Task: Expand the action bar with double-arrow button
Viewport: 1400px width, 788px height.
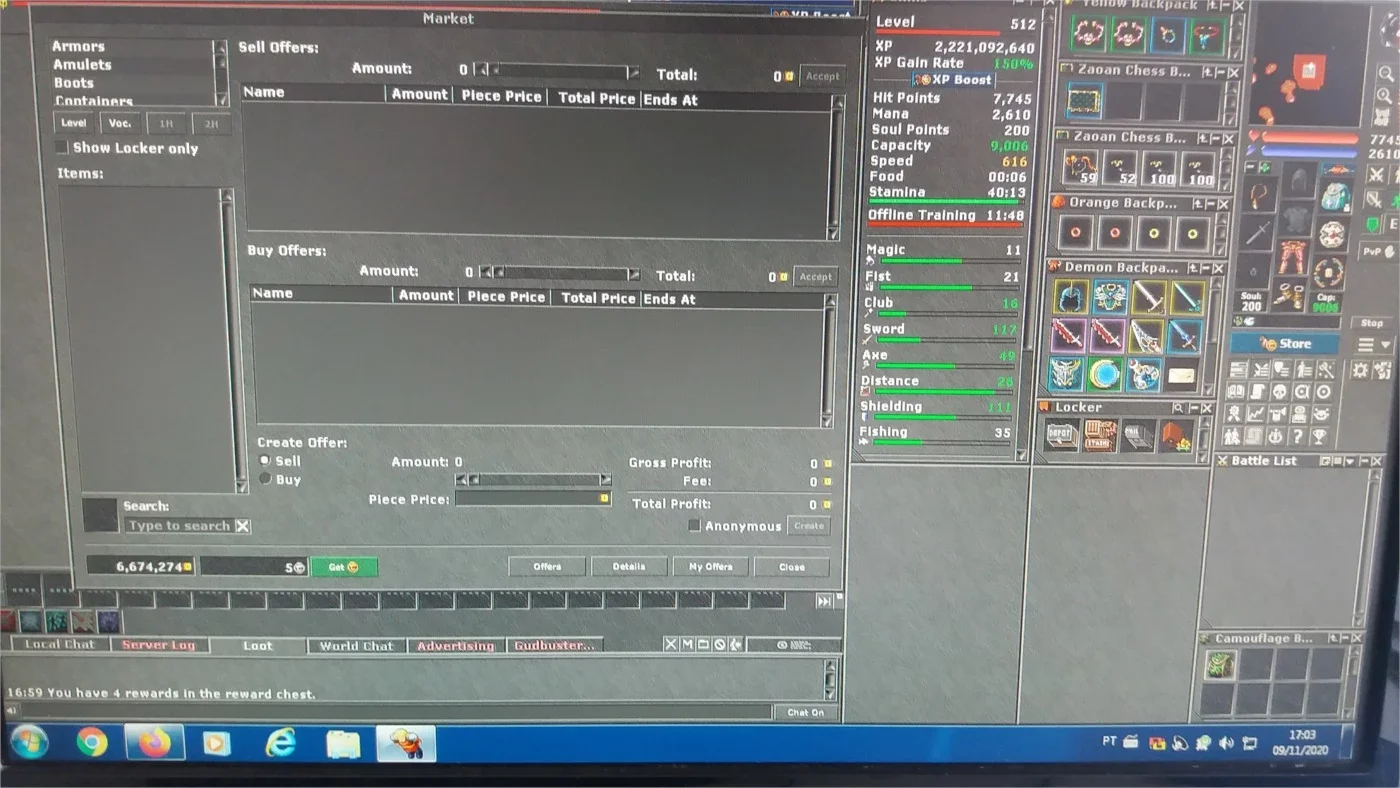Action: pyautogui.click(x=823, y=601)
